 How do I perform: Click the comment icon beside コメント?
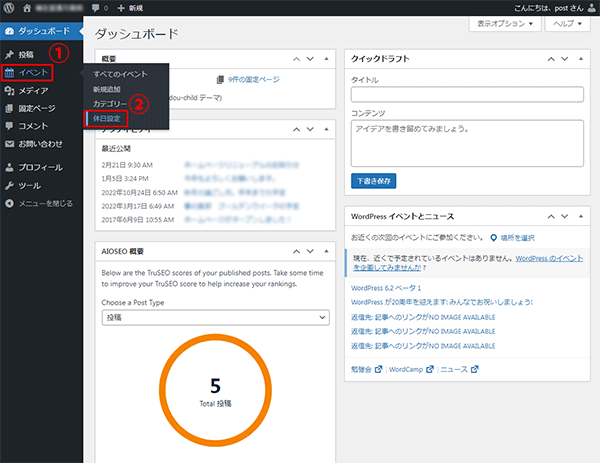click(x=10, y=126)
